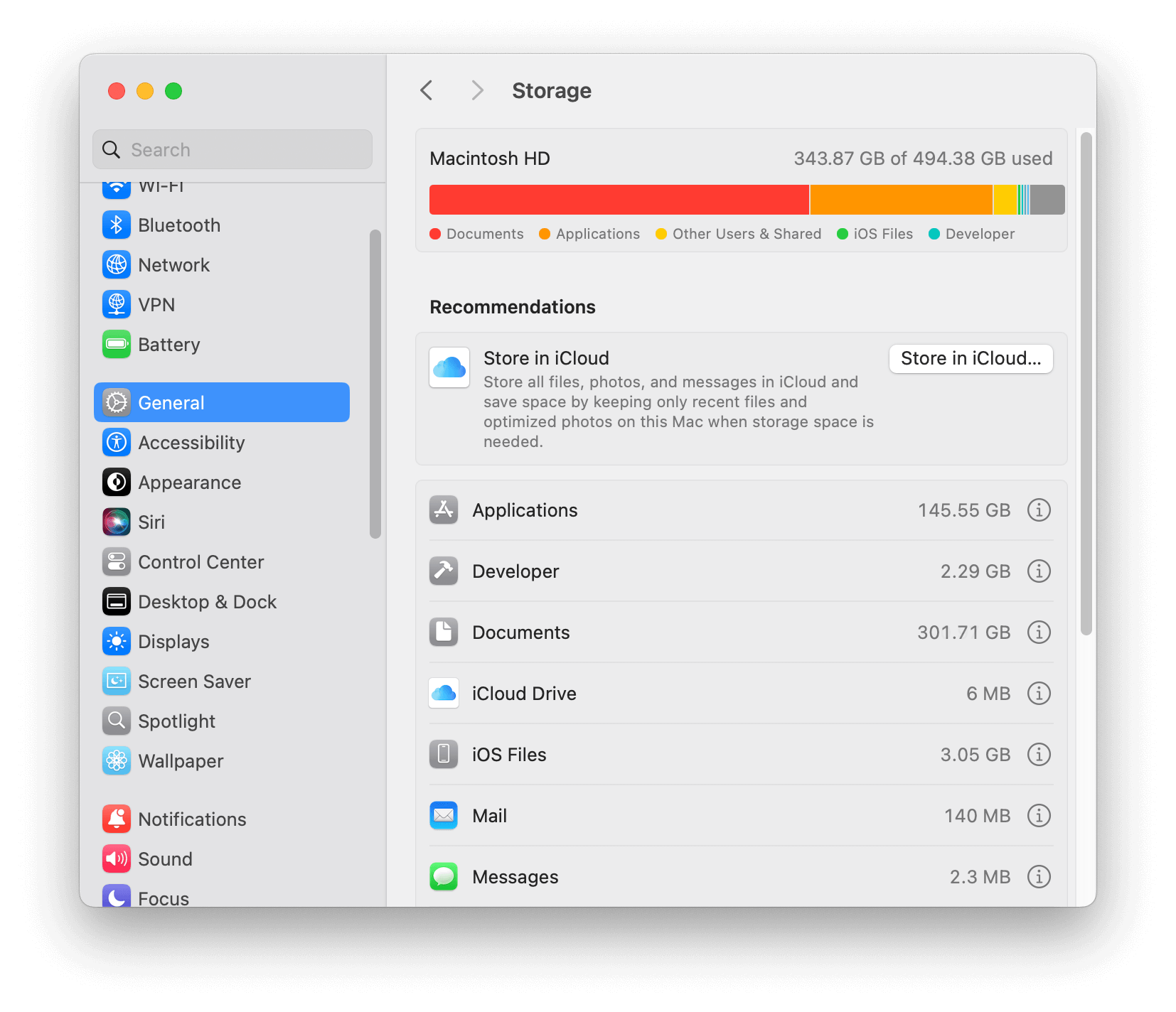The width and height of the screenshot is (1176, 1012).
Task: Select the Control Center sidebar label
Action: click(x=201, y=562)
